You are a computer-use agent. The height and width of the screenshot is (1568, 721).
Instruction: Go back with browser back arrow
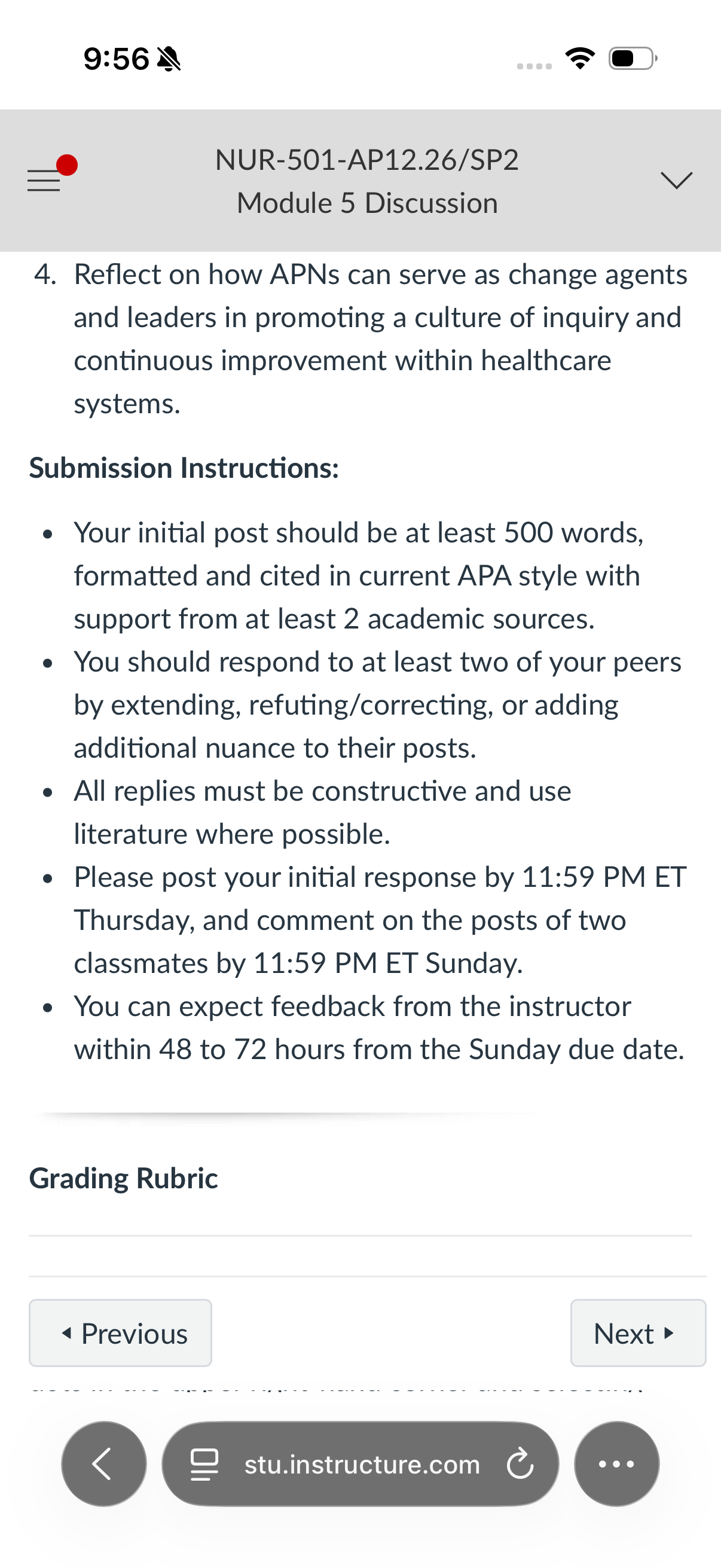(x=103, y=1464)
